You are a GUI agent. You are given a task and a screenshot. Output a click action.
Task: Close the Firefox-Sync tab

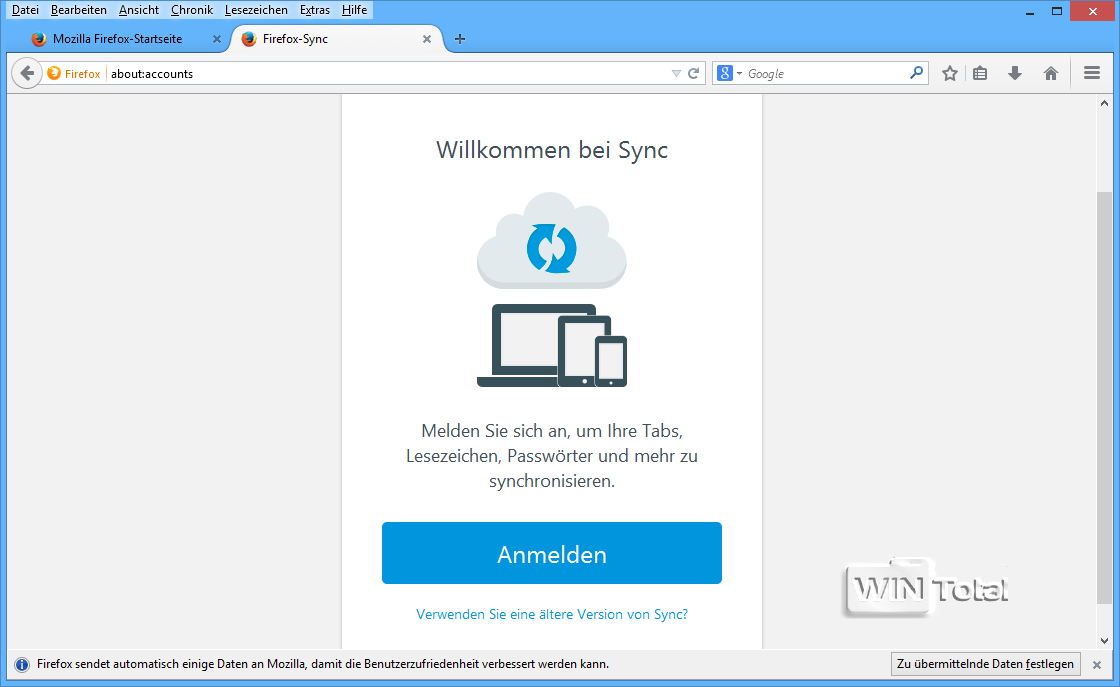click(426, 39)
